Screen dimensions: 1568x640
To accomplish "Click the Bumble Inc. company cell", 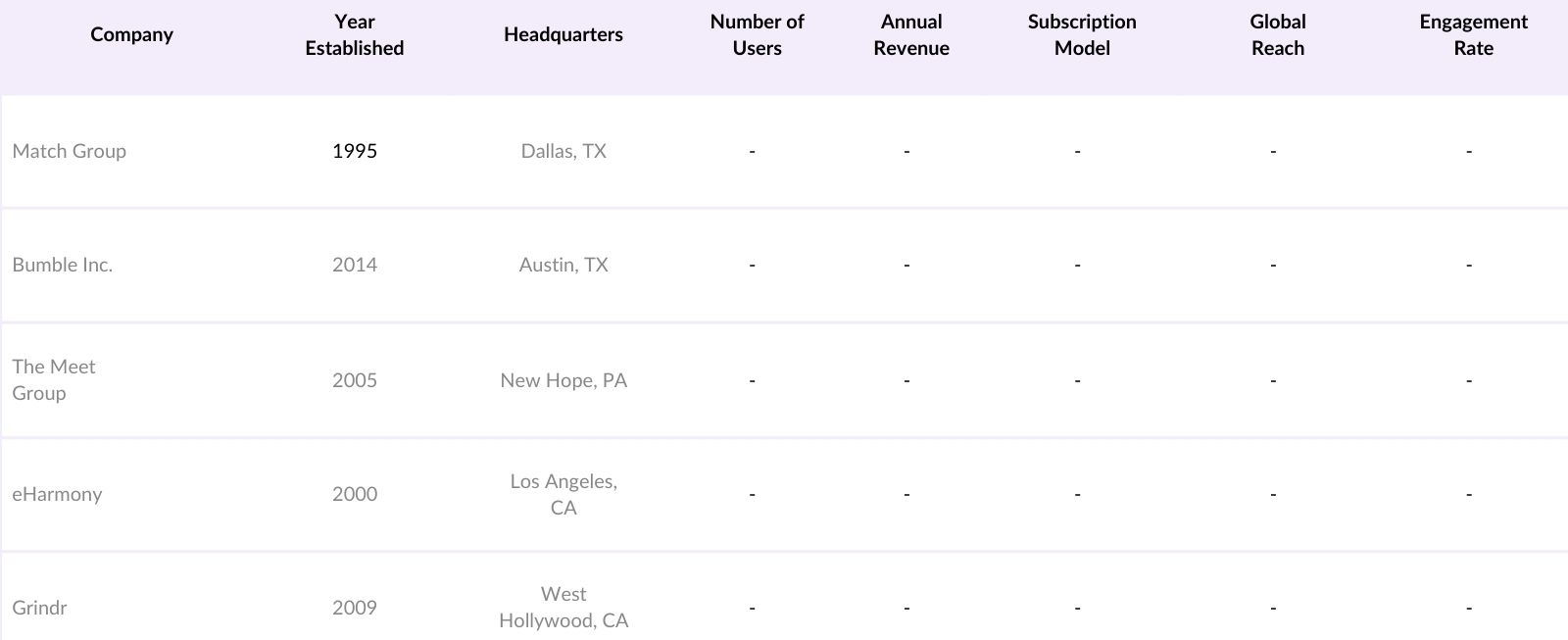I will [x=62, y=265].
